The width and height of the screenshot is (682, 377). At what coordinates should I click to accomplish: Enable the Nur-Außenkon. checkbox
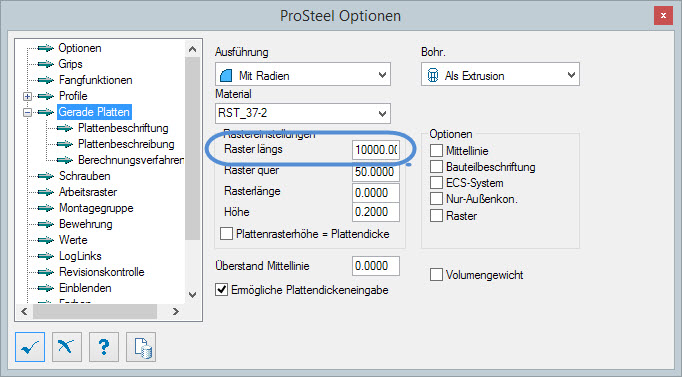[436, 199]
